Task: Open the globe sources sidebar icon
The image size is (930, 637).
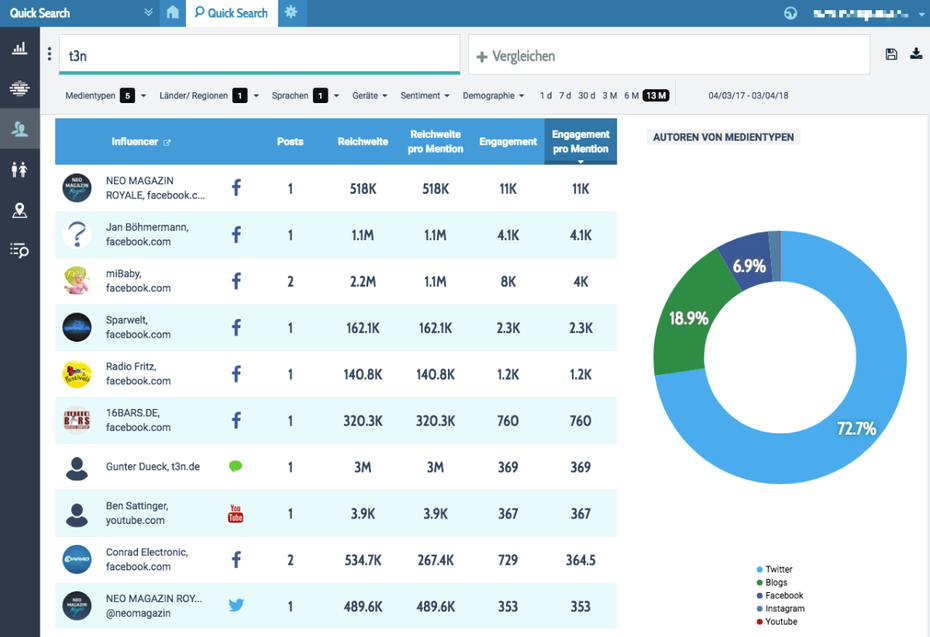Action: point(20,88)
